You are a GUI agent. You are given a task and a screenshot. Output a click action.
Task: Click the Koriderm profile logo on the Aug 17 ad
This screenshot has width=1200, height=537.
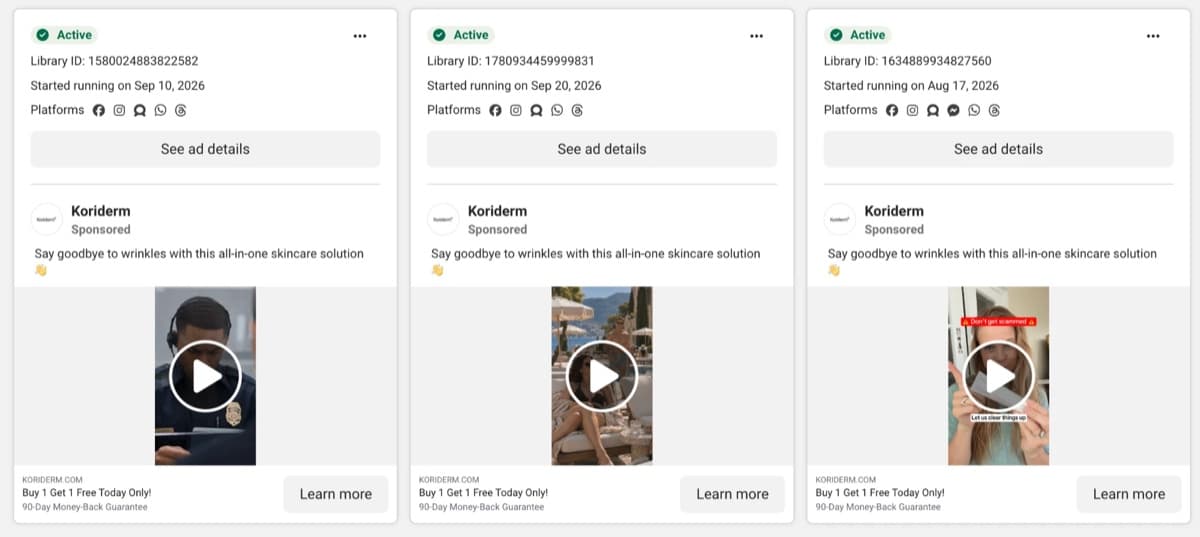840,219
